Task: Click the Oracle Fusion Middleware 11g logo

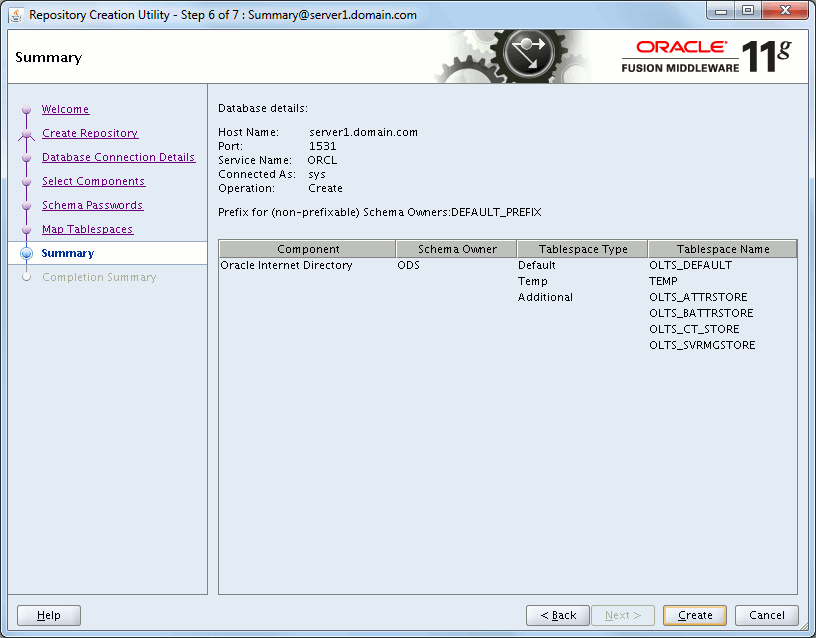Action: click(x=707, y=56)
